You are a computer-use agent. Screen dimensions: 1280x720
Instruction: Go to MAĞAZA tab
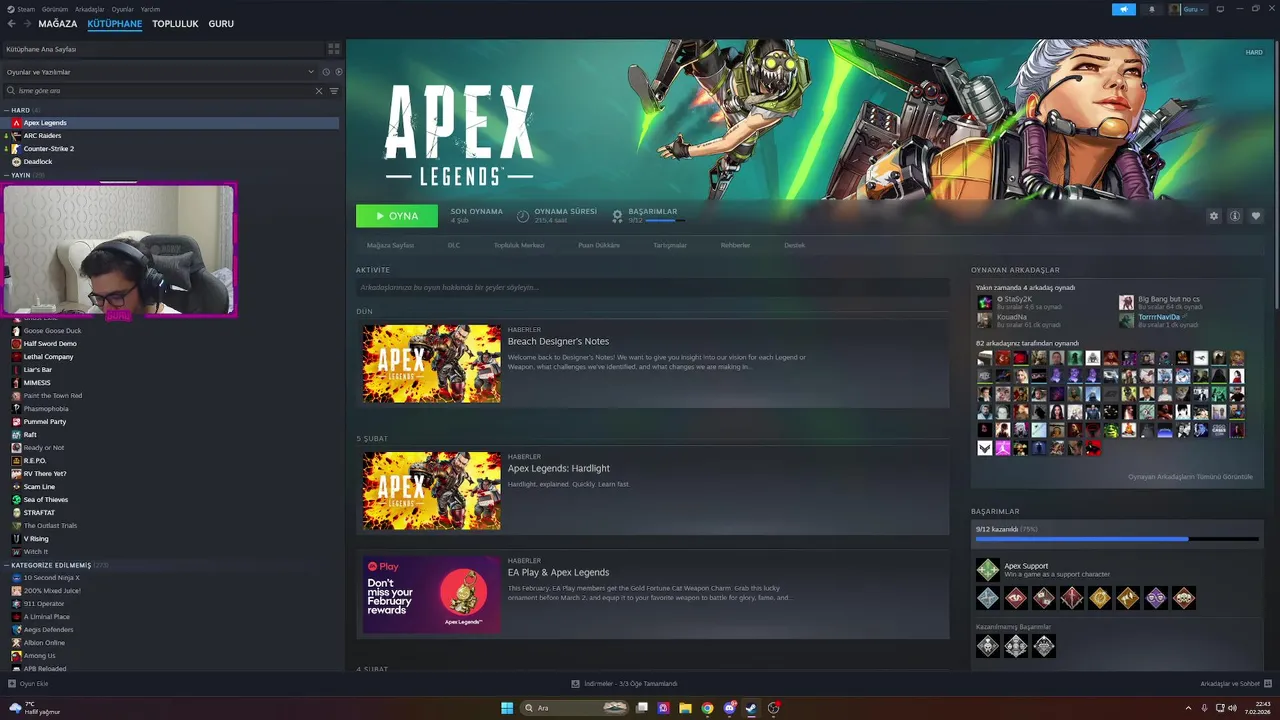[x=58, y=24]
